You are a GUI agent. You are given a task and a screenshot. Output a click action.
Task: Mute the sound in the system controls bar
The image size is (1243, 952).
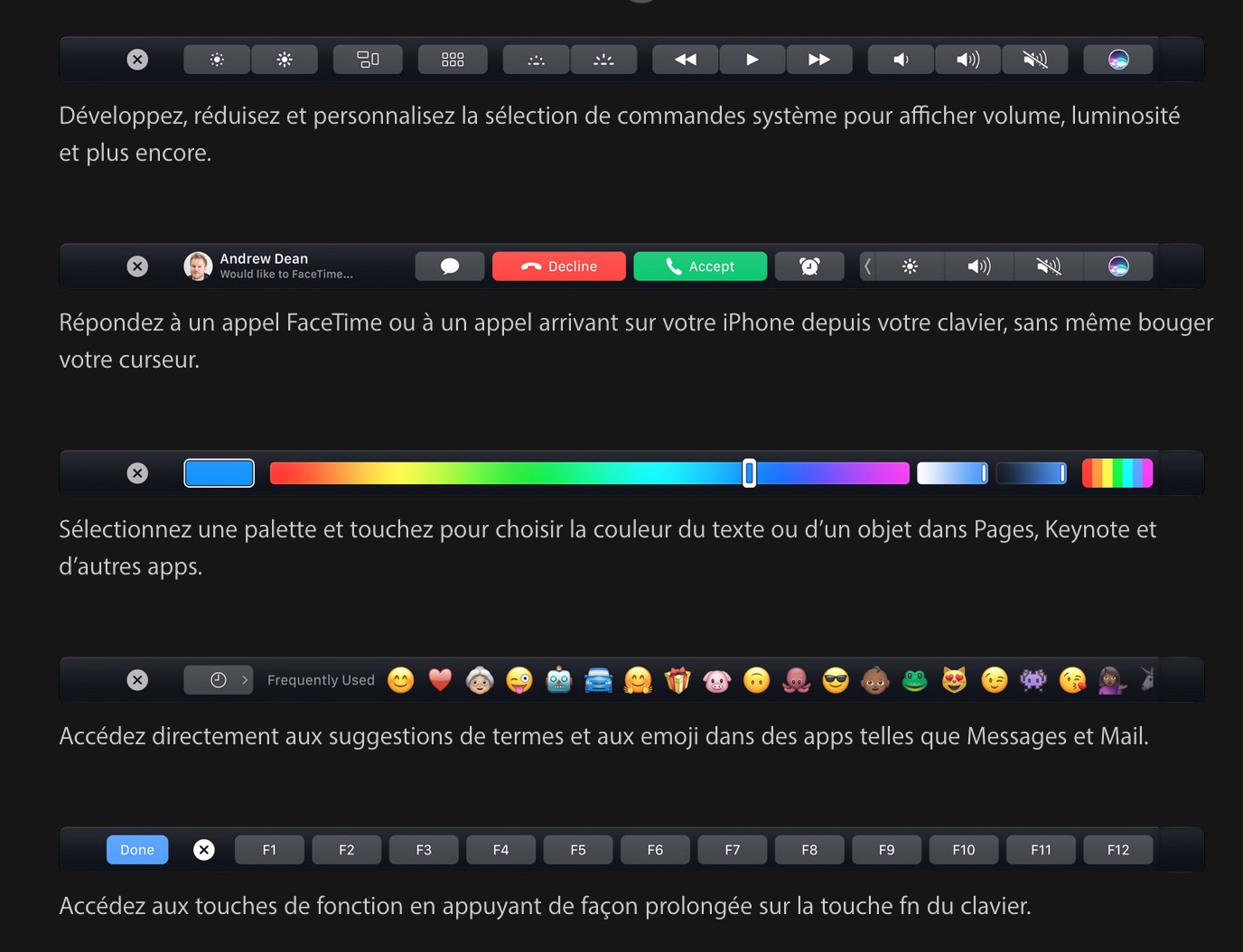(x=1035, y=60)
